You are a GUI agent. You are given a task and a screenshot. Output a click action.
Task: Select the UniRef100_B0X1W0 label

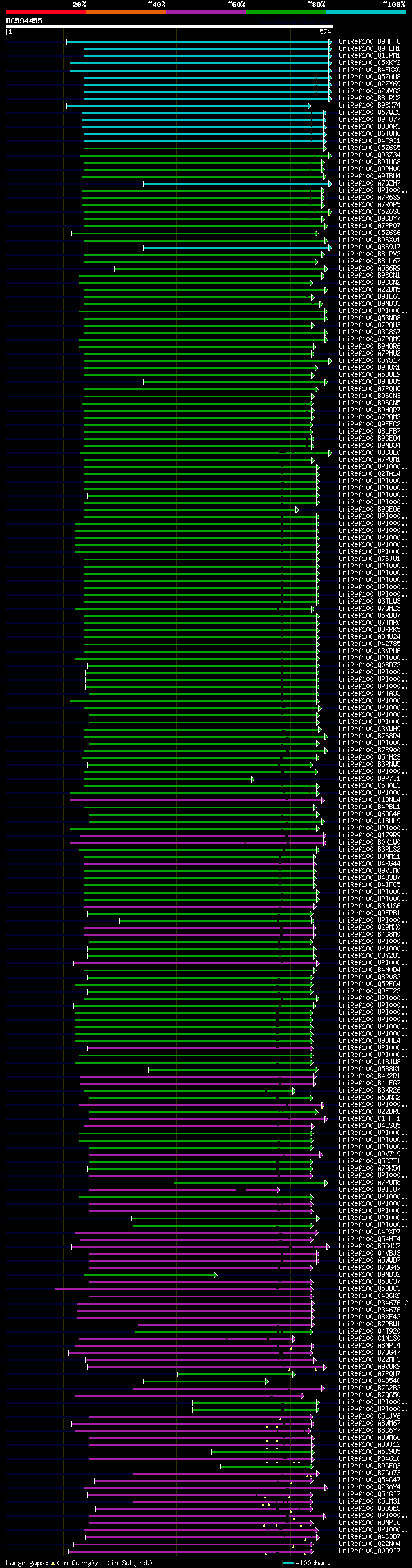click(x=370, y=843)
